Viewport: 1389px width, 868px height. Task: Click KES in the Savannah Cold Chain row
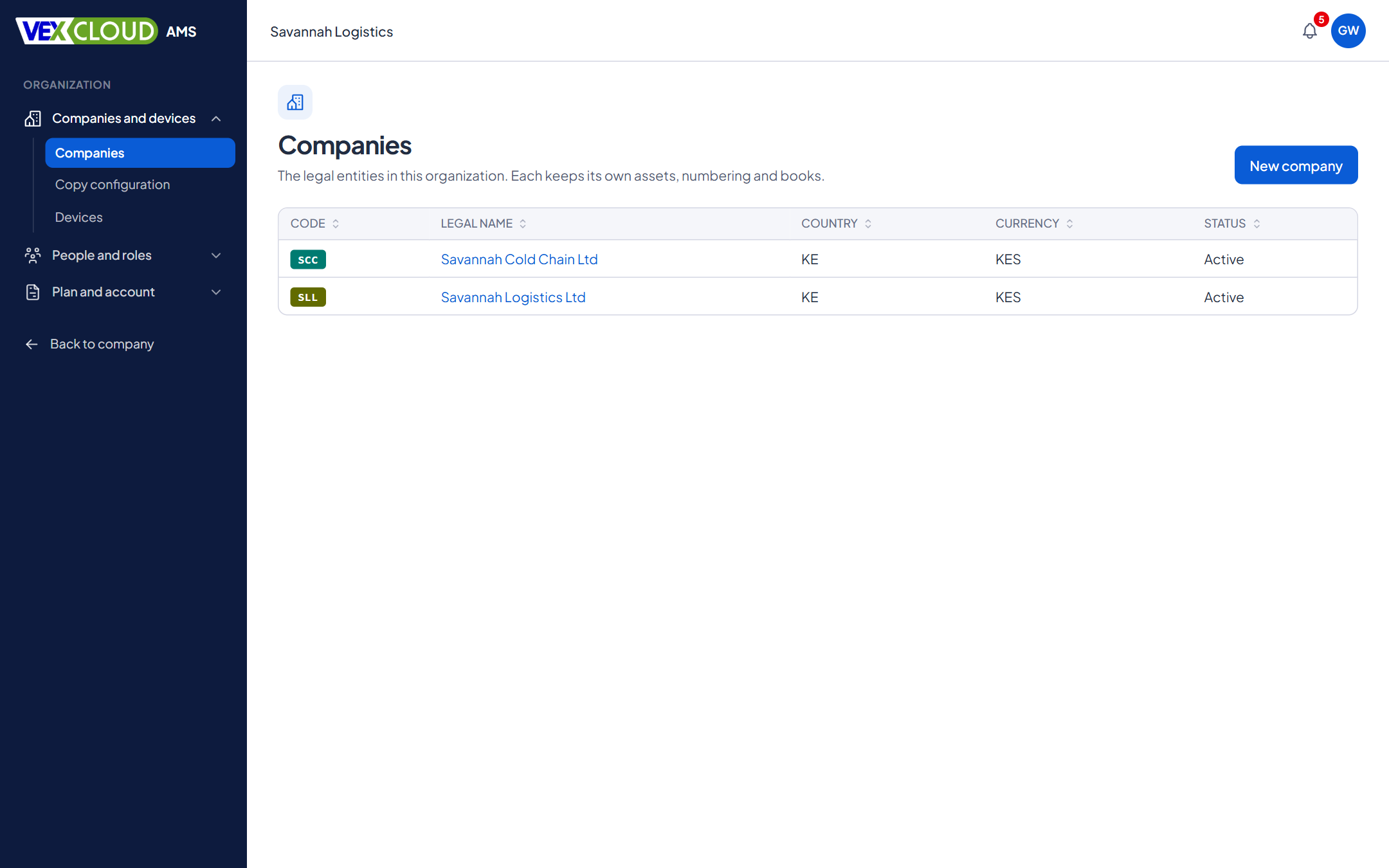(x=1008, y=259)
